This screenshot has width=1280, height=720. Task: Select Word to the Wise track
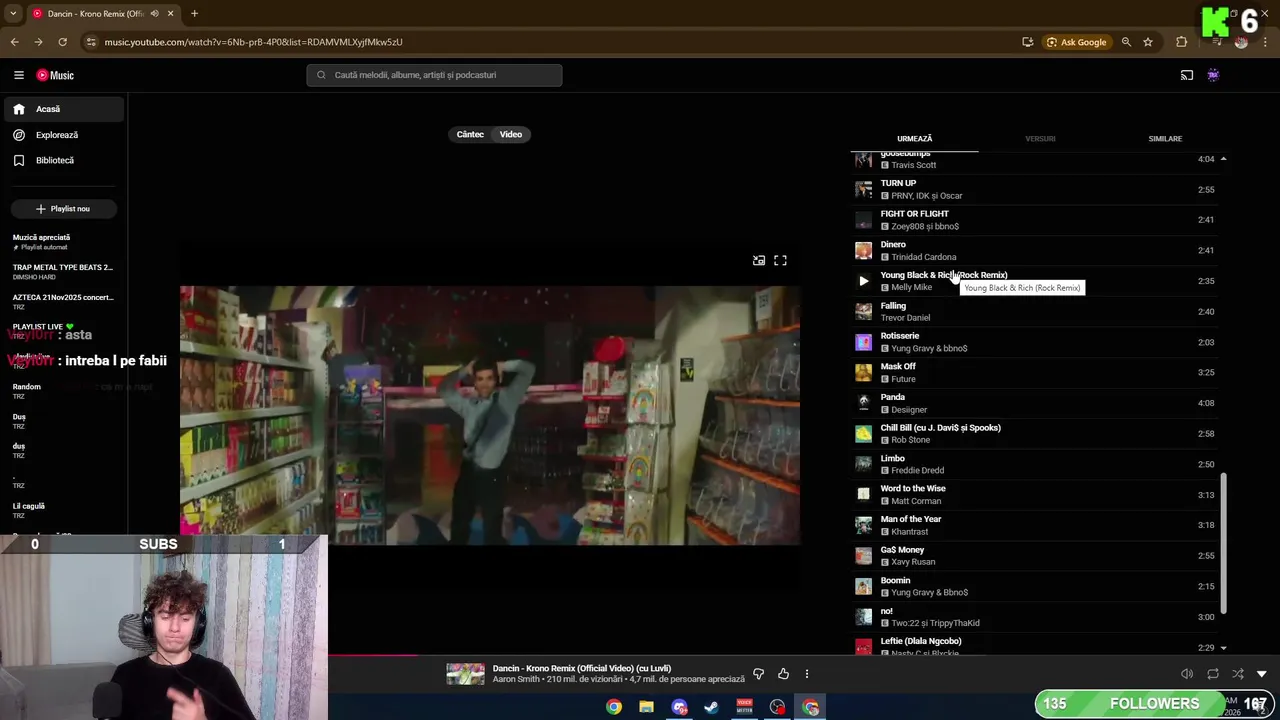[x=1035, y=494]
